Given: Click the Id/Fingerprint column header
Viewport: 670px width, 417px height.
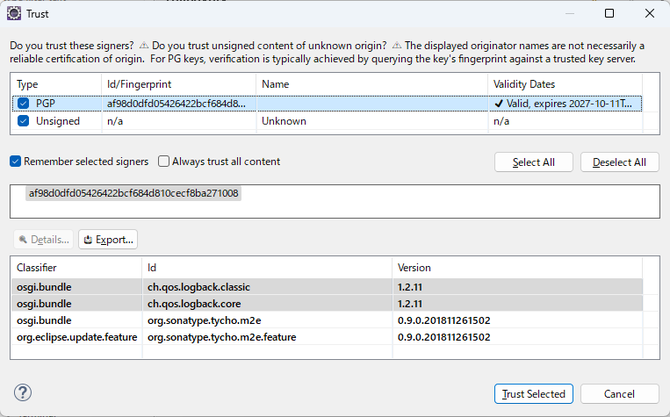Looking at the screenshot, I should pos(140,84).
